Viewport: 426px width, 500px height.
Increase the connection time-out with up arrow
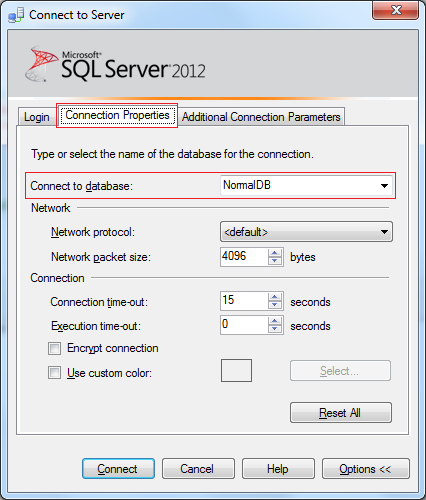[x=275, y=297]
